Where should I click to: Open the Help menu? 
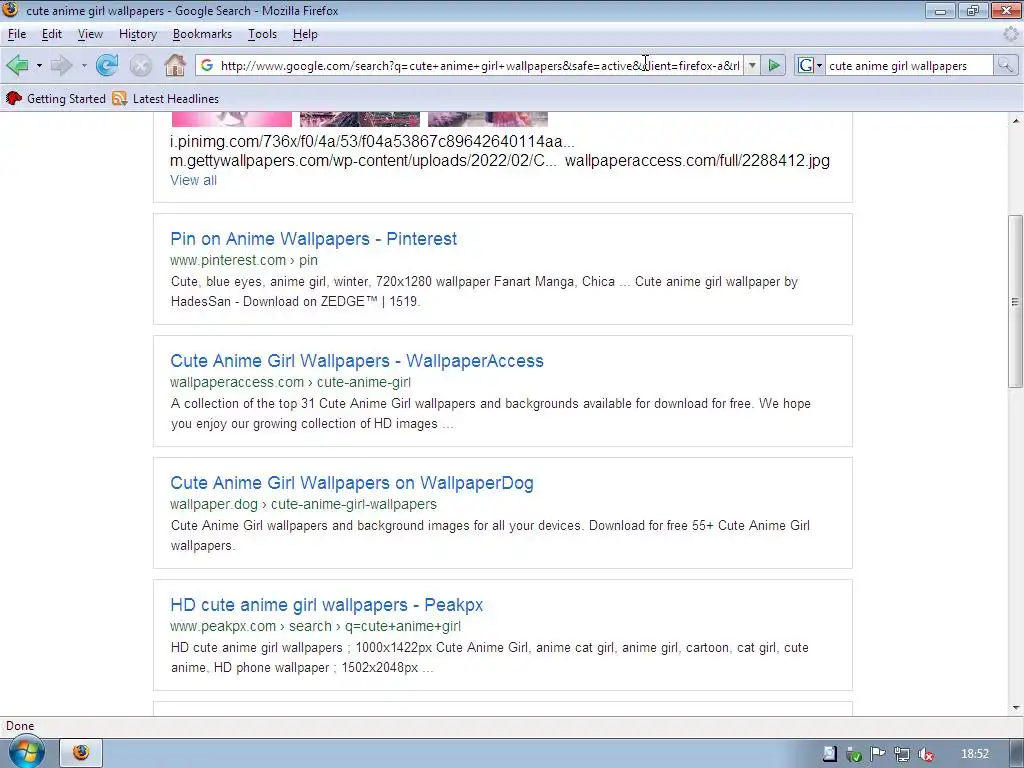pos(305,34)
